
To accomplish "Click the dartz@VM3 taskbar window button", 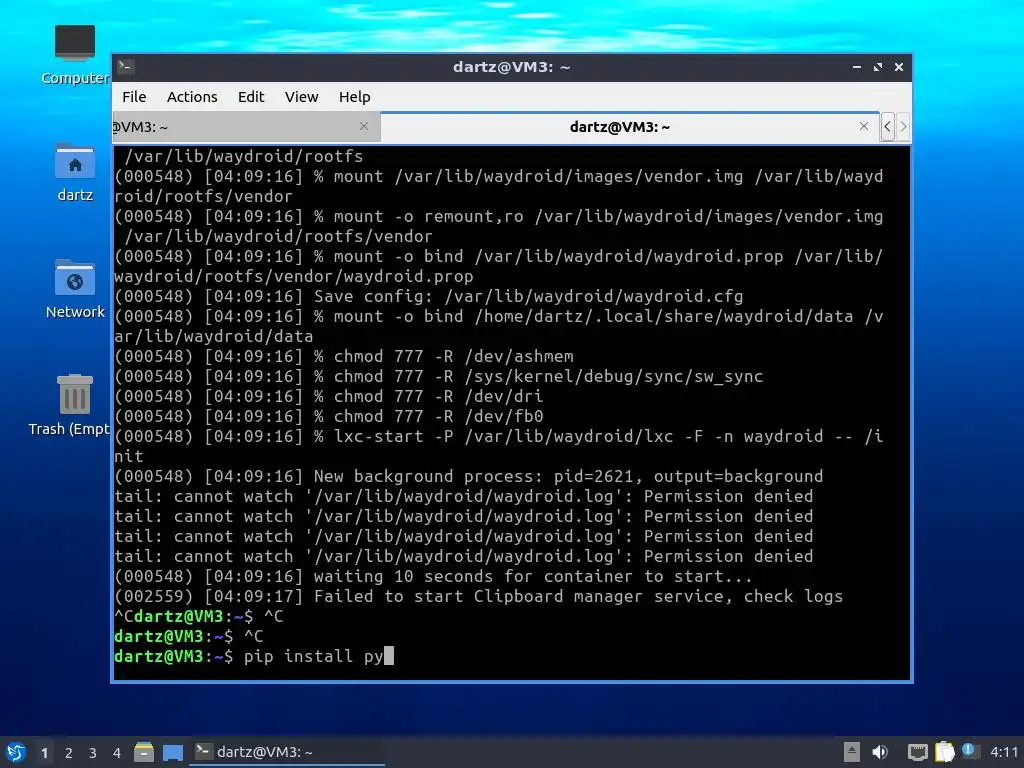I will click(287, 752).
